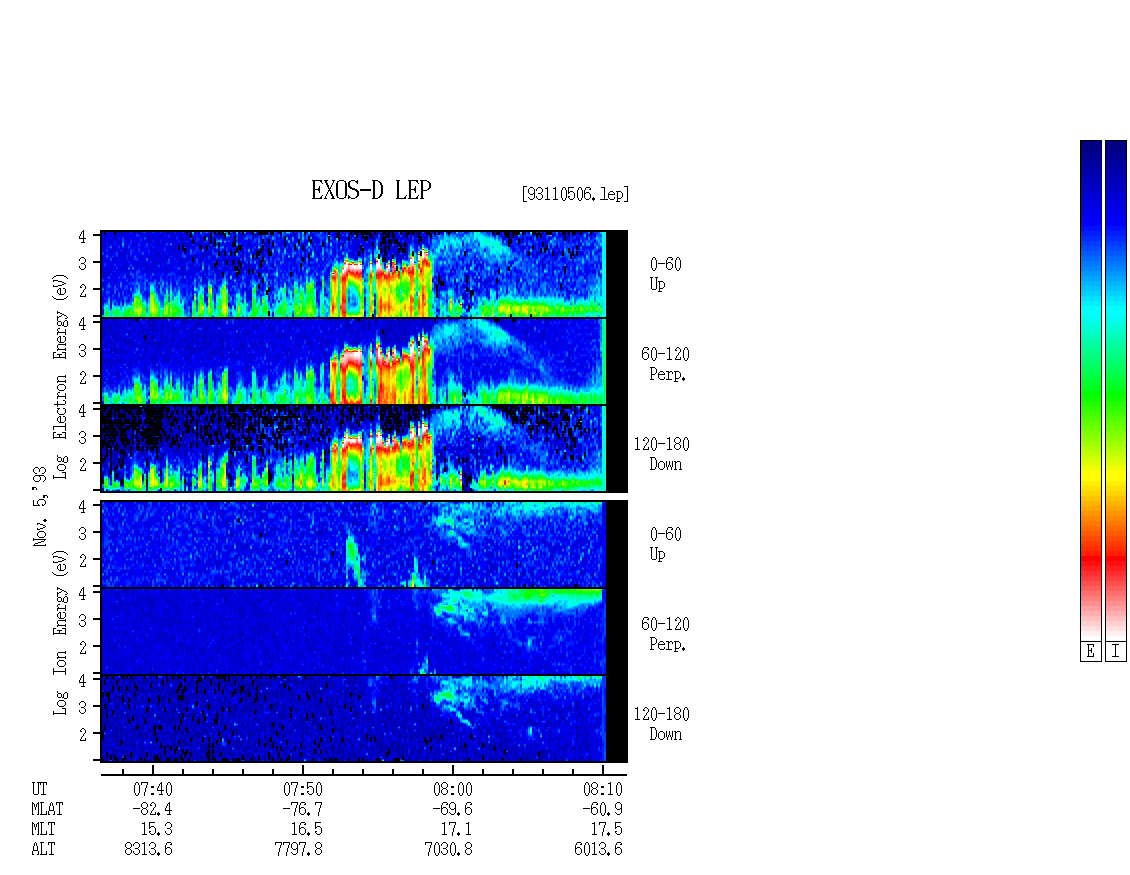Click the MLAT row label

pos(47,809)
